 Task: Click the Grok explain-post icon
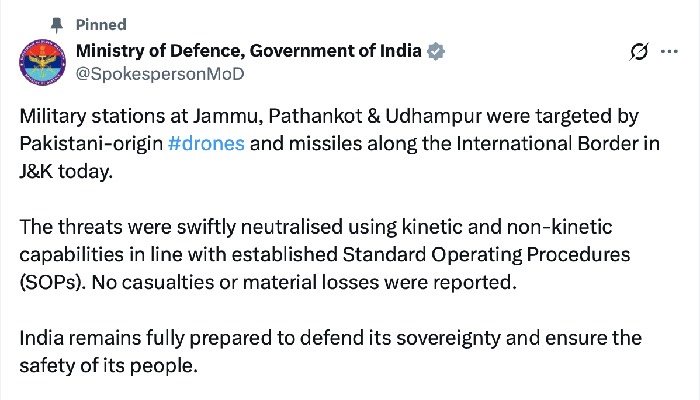click(639, 52)
